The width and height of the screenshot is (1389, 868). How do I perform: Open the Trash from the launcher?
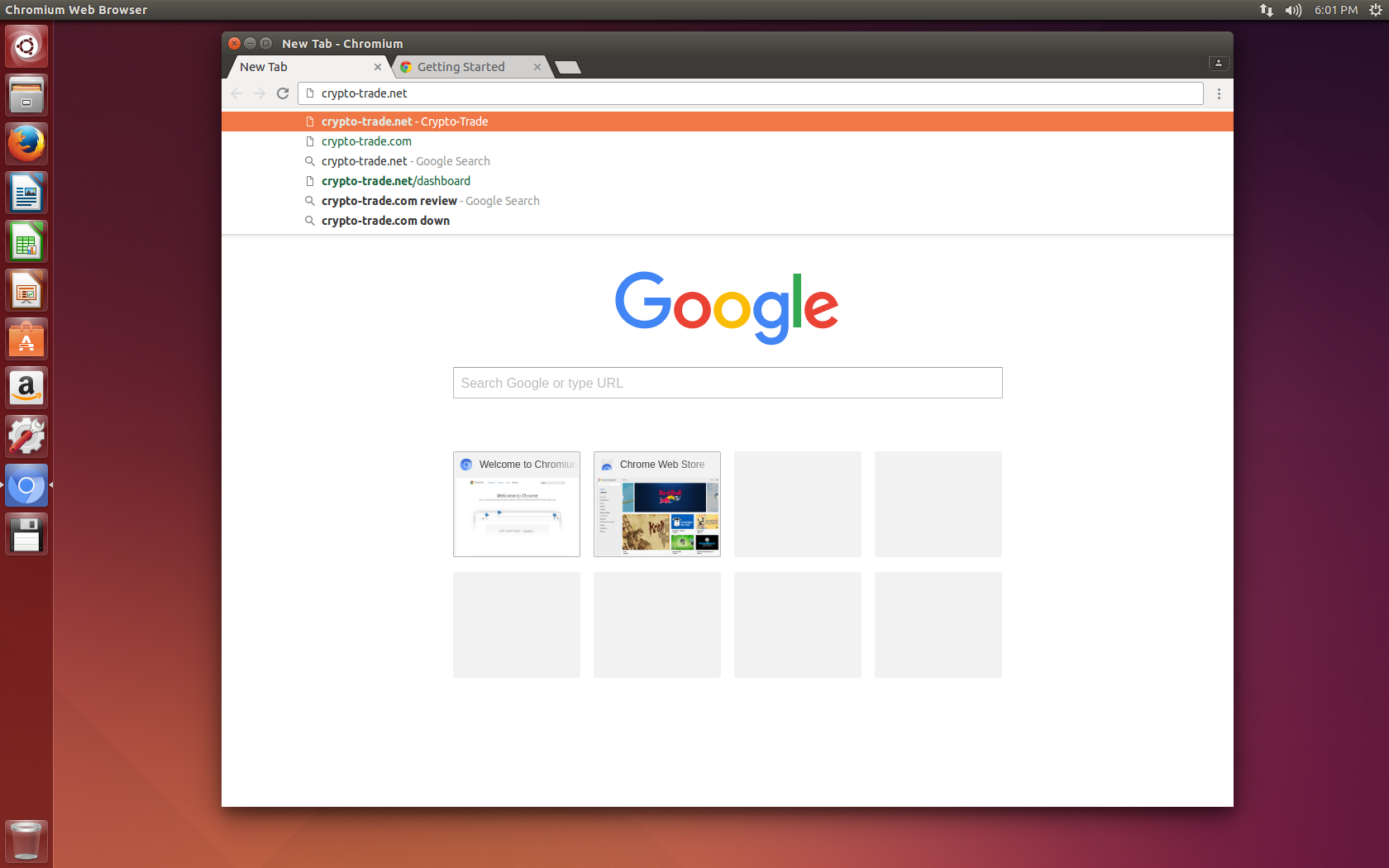(x=26, y=841)
